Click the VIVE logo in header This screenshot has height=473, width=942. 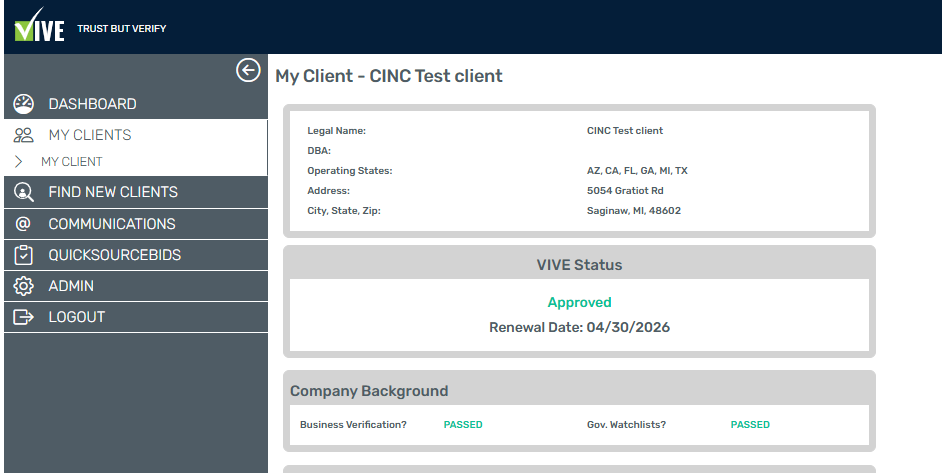point(39,25)
